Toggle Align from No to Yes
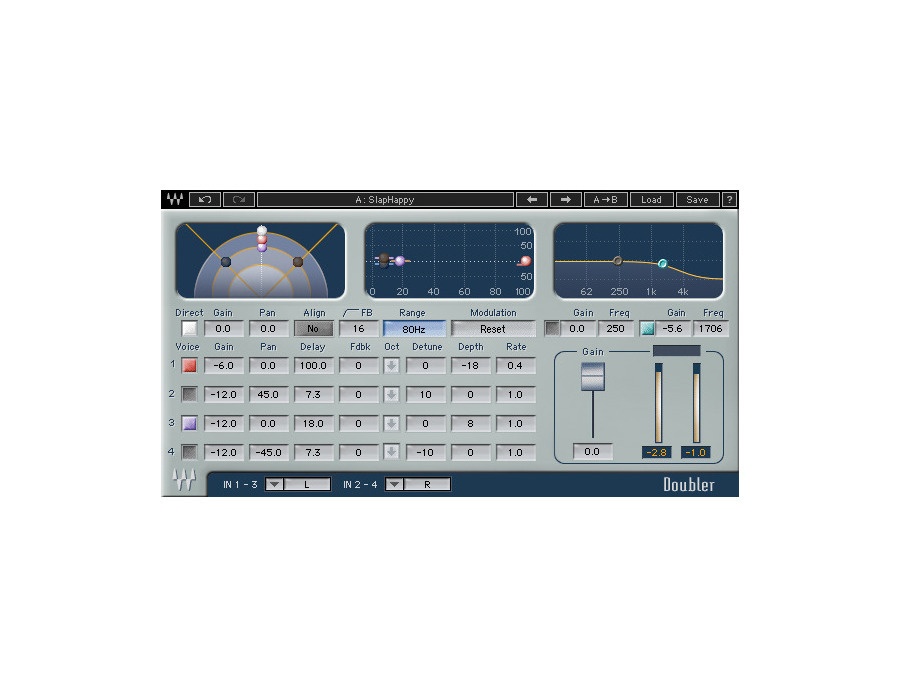Image resolution: width=900 pixels, height=687 pixels. 314,328
